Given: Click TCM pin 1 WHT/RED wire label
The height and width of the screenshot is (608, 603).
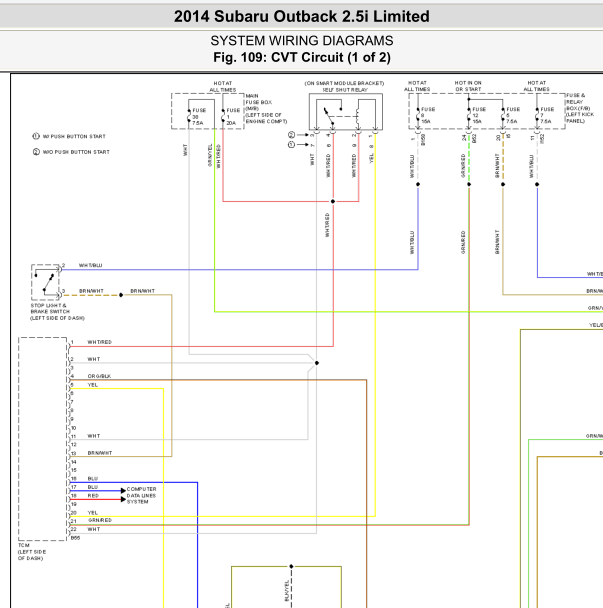Looking at the screenshot, I should [99, 342].
